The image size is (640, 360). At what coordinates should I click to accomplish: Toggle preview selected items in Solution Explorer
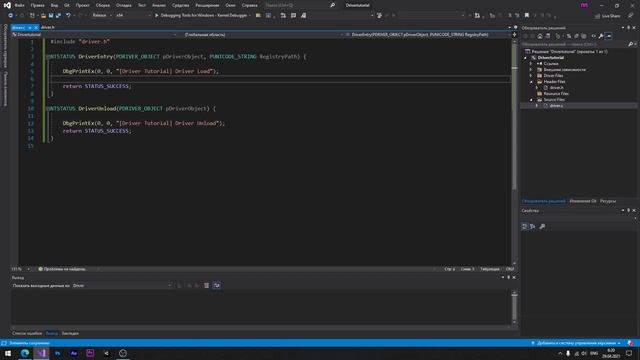609,36
